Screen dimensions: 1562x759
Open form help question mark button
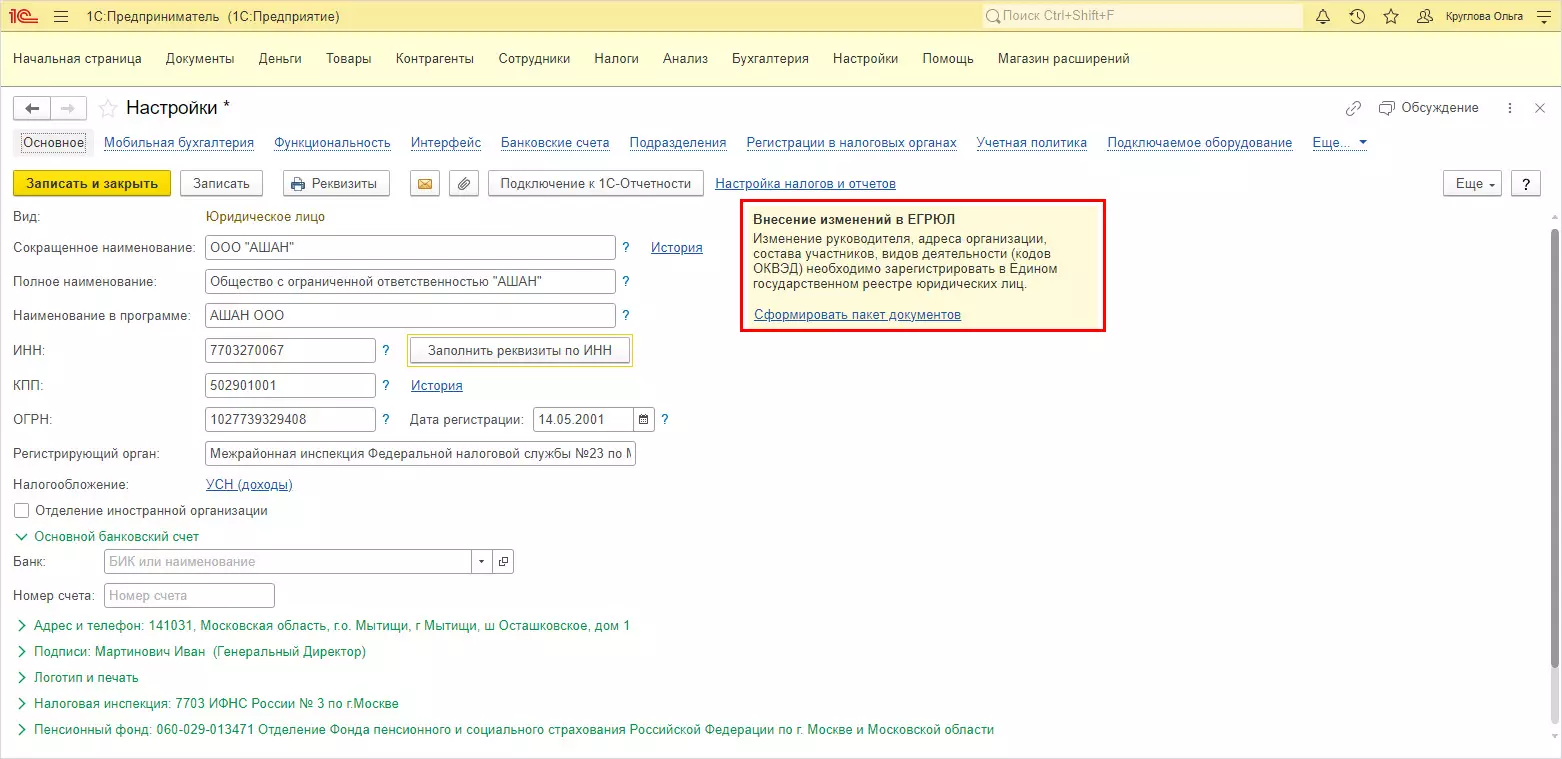[x=1525, y=183]
